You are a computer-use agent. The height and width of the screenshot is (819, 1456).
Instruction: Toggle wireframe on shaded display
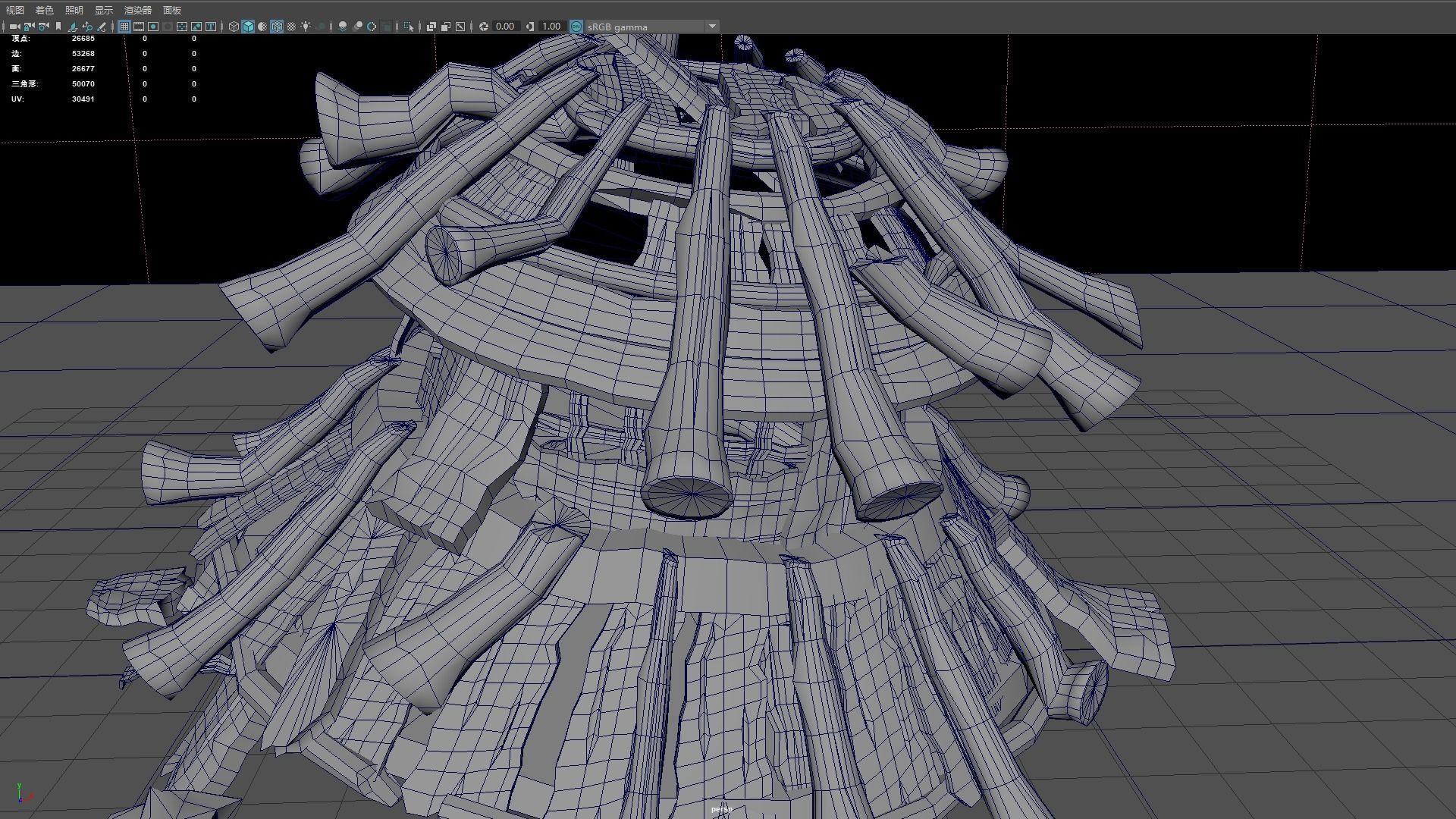(277, 27)
